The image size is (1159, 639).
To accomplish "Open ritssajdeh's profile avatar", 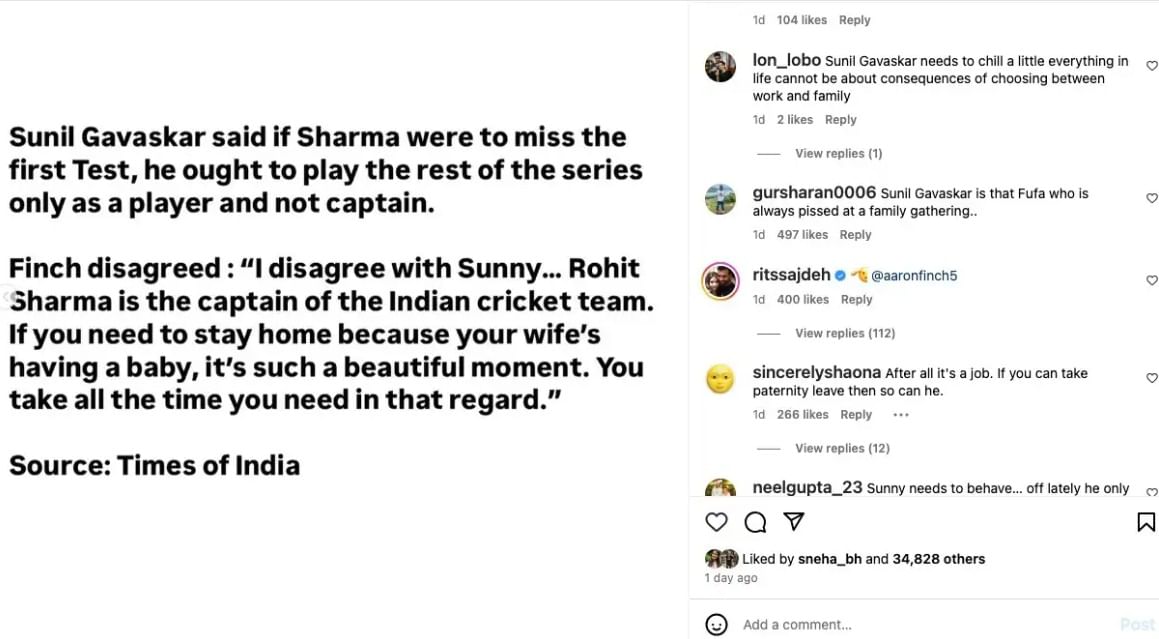I will pos(720,282).
